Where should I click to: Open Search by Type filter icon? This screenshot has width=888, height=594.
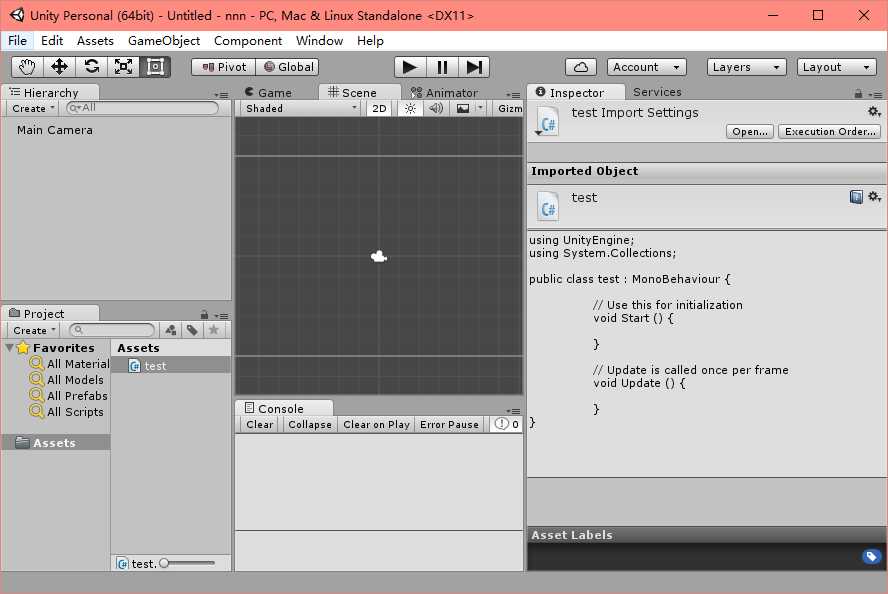pyautogui.click(x=170, y=330)
